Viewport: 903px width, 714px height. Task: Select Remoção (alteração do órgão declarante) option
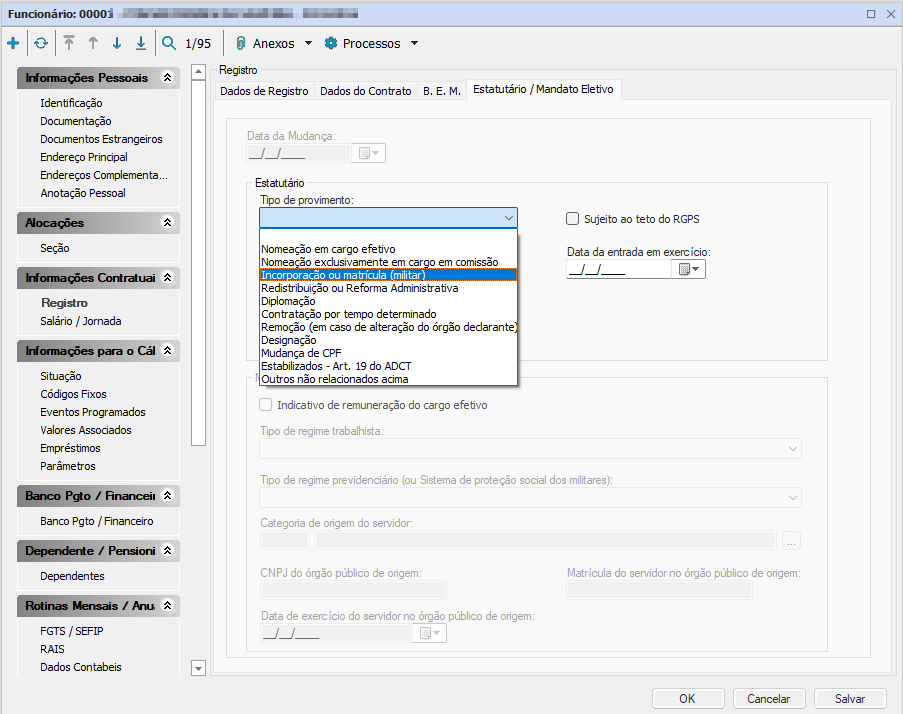click(x=389, y=327)
